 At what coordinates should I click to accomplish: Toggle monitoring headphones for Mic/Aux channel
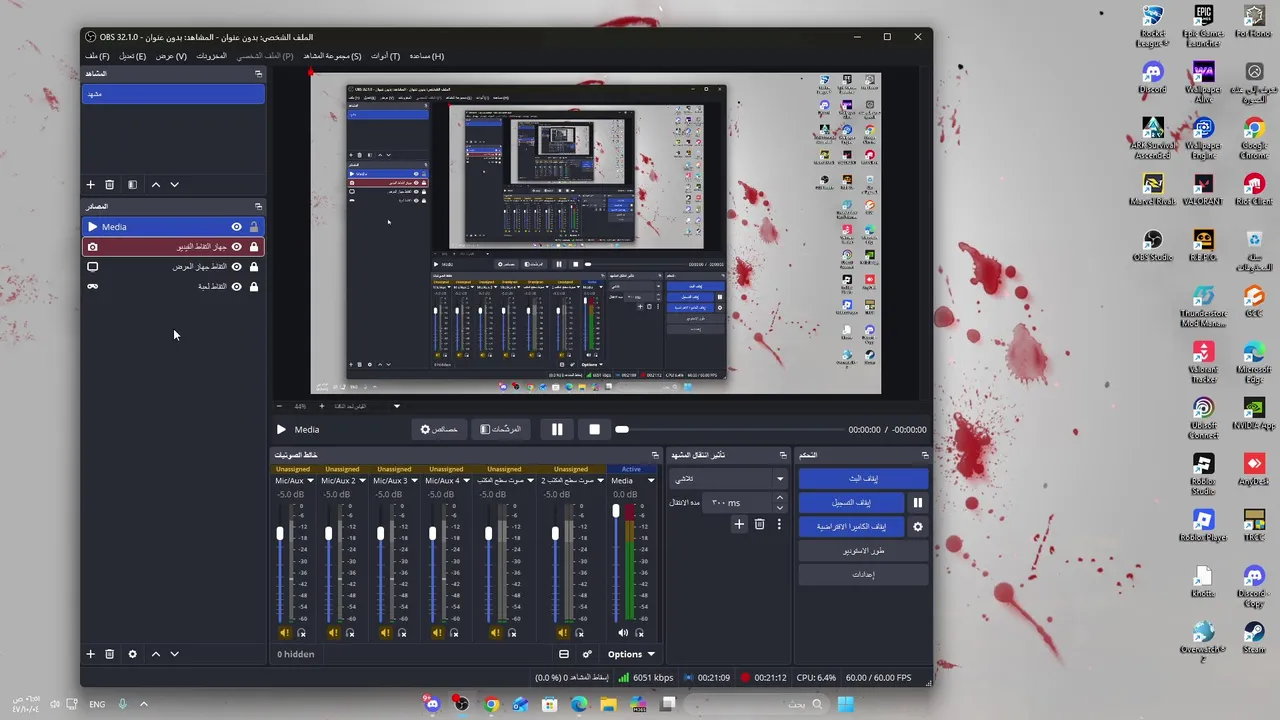[301, 633]
